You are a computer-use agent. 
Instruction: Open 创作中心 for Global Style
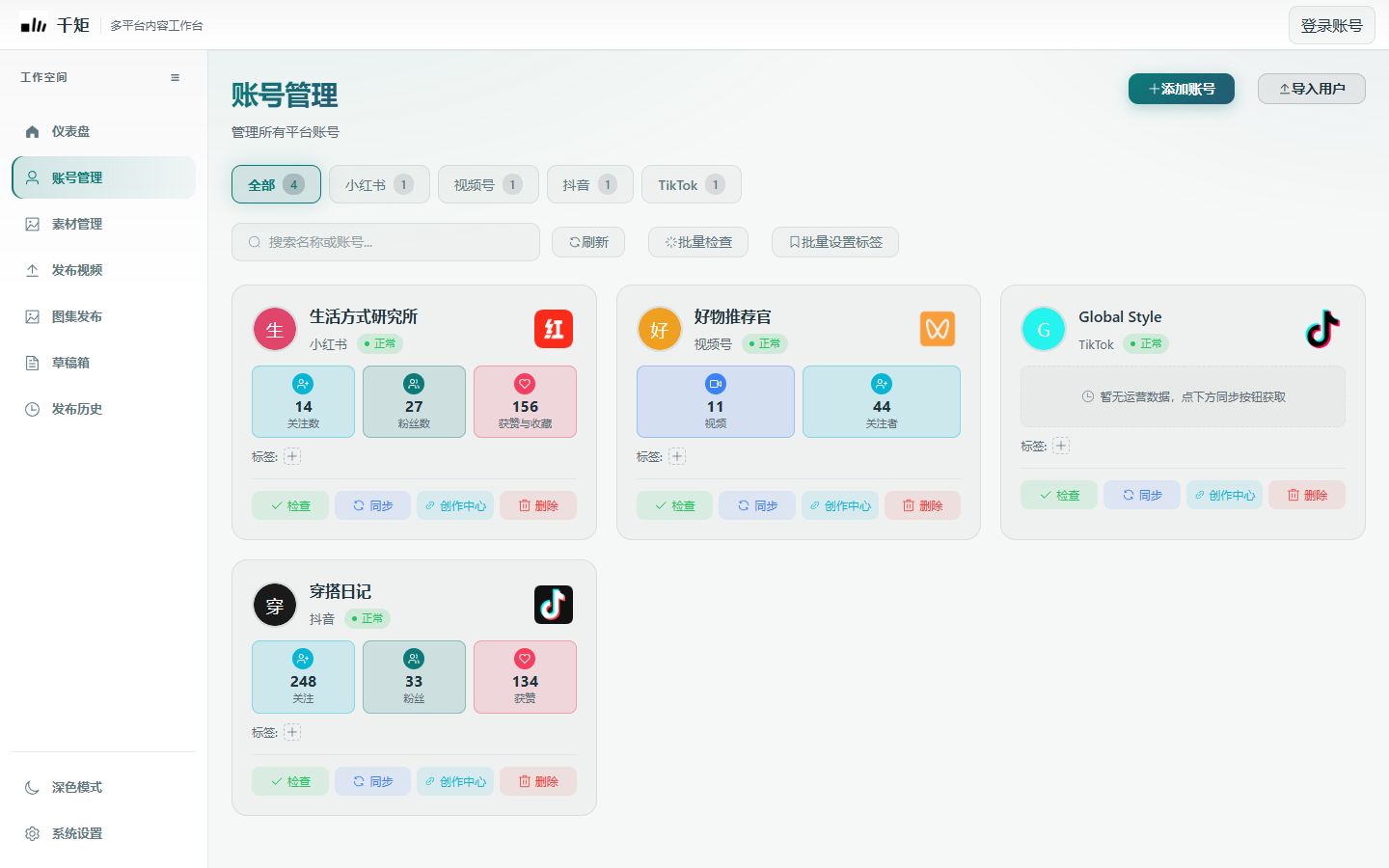tap(1224, 495)
